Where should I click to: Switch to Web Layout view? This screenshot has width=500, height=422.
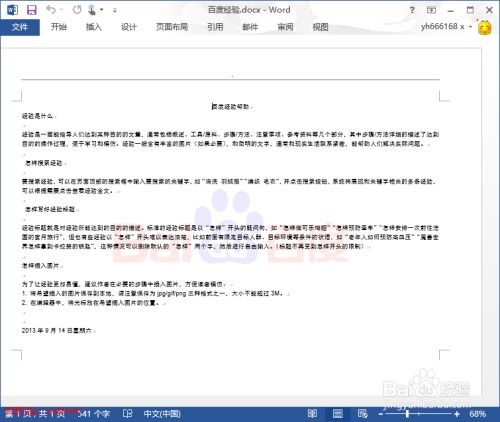363,414
